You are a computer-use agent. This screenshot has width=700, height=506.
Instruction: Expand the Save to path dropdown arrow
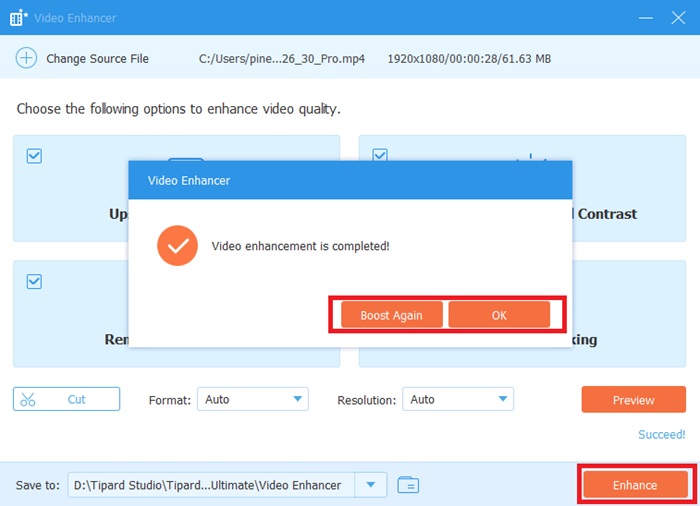[x=371, y=485]
